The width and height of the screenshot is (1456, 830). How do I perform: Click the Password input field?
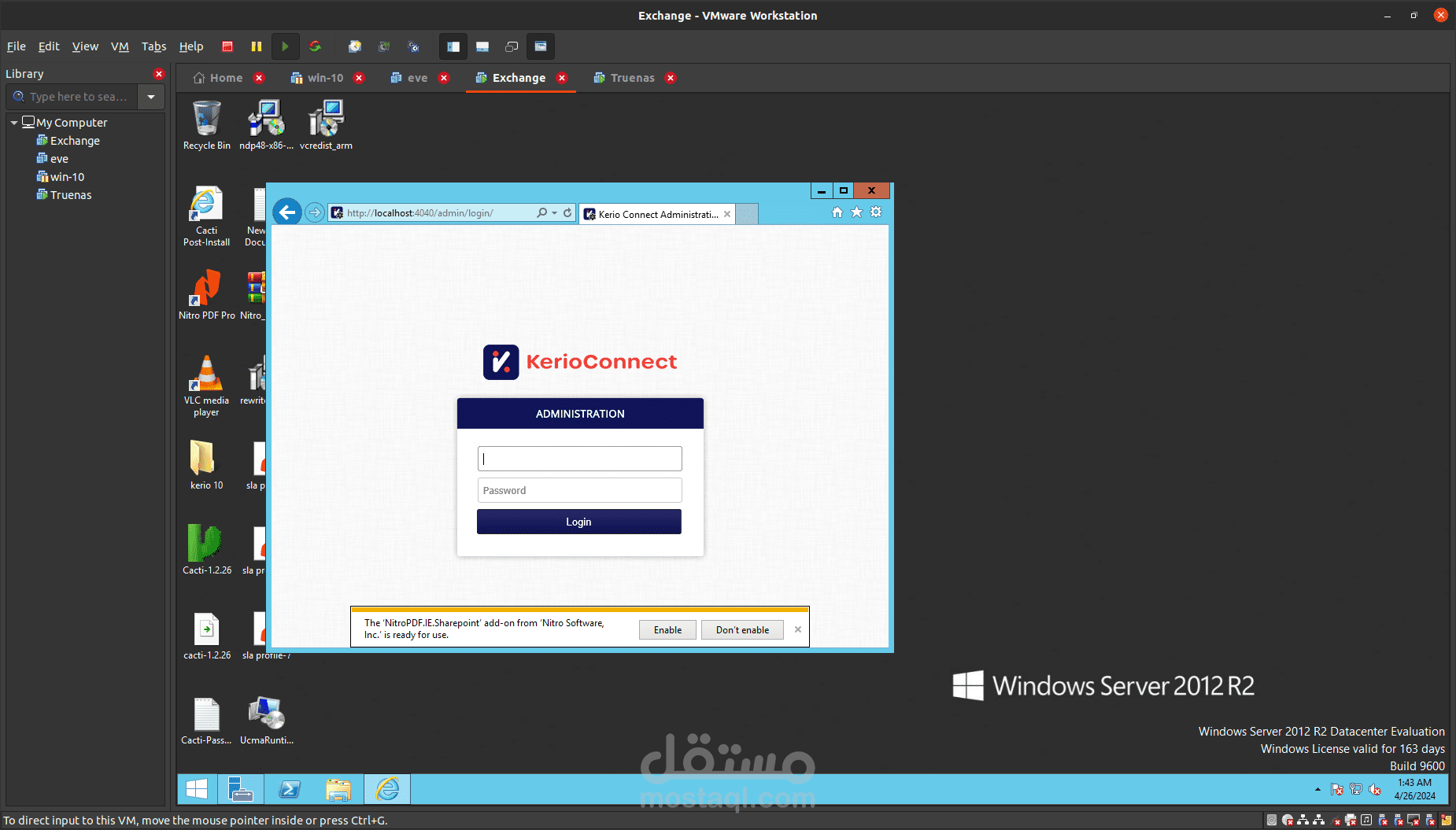point(579,490)
